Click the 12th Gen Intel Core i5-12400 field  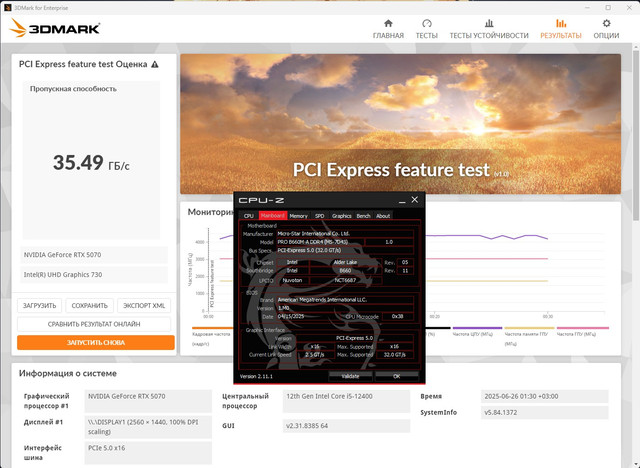(x=346, y=401)
